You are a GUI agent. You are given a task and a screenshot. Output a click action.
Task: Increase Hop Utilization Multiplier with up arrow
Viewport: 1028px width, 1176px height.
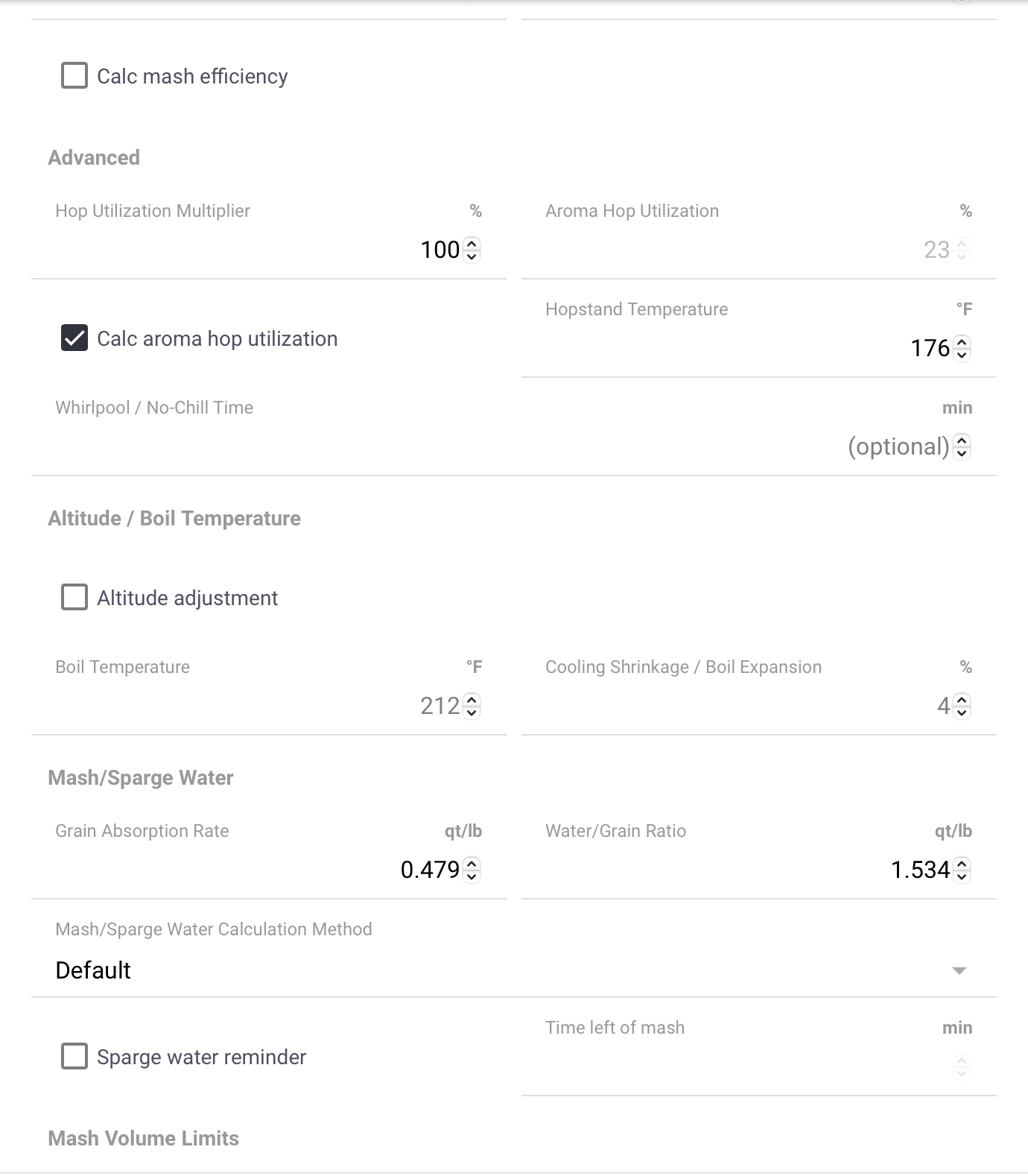472,243
